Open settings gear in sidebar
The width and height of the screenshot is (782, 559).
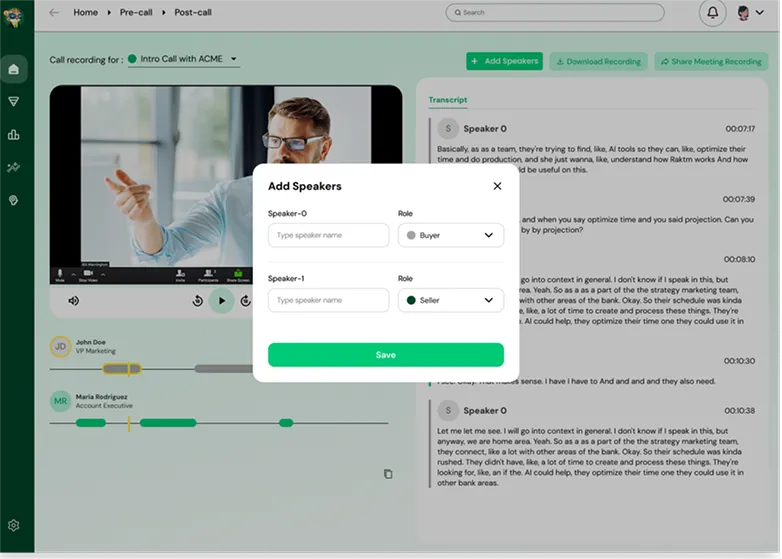pos(13,526)
